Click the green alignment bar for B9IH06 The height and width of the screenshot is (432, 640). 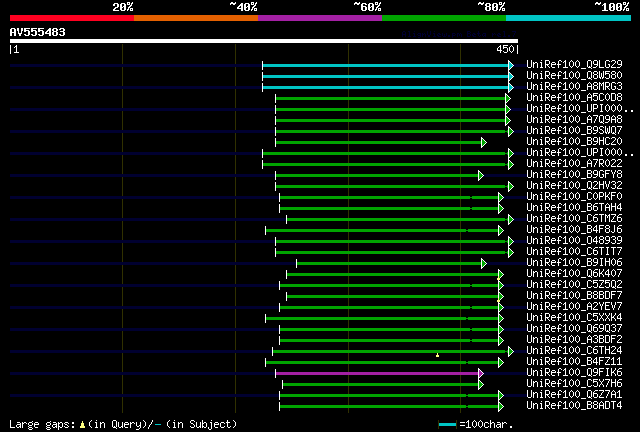click(389, 264)
